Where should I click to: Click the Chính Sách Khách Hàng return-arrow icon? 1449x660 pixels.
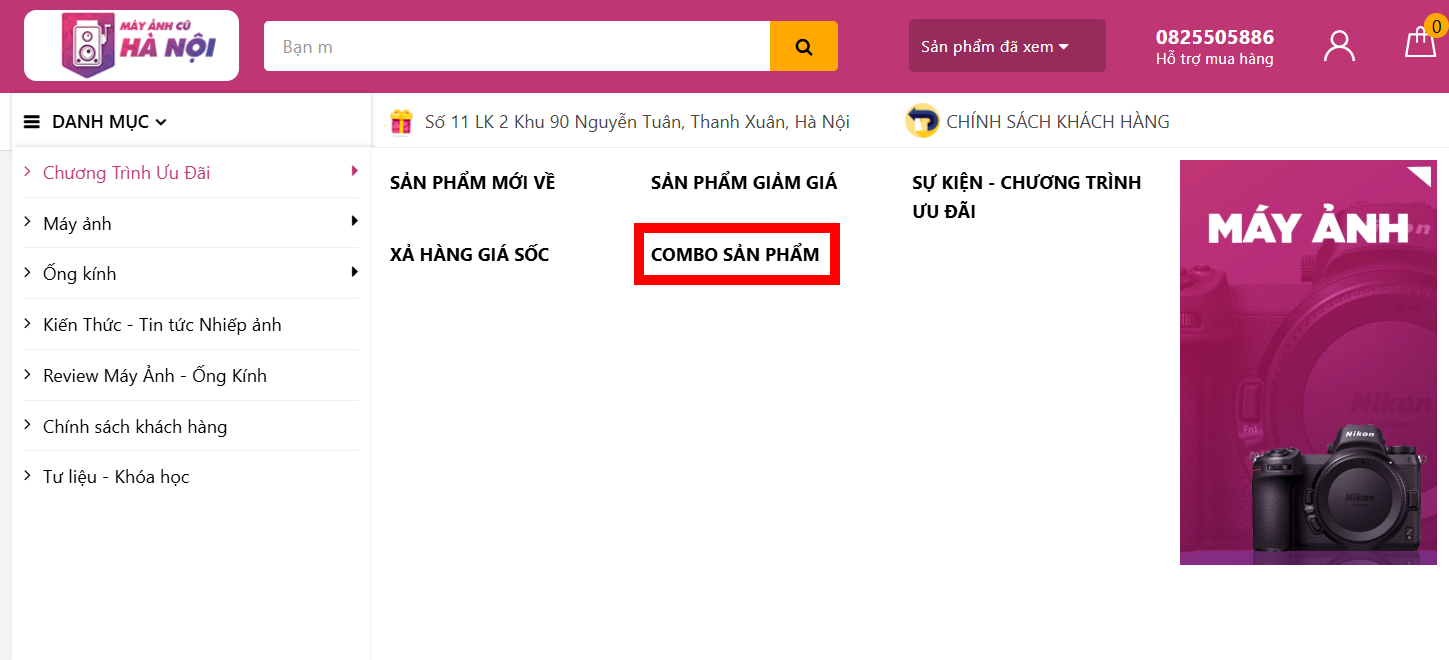tap(922, 121)
